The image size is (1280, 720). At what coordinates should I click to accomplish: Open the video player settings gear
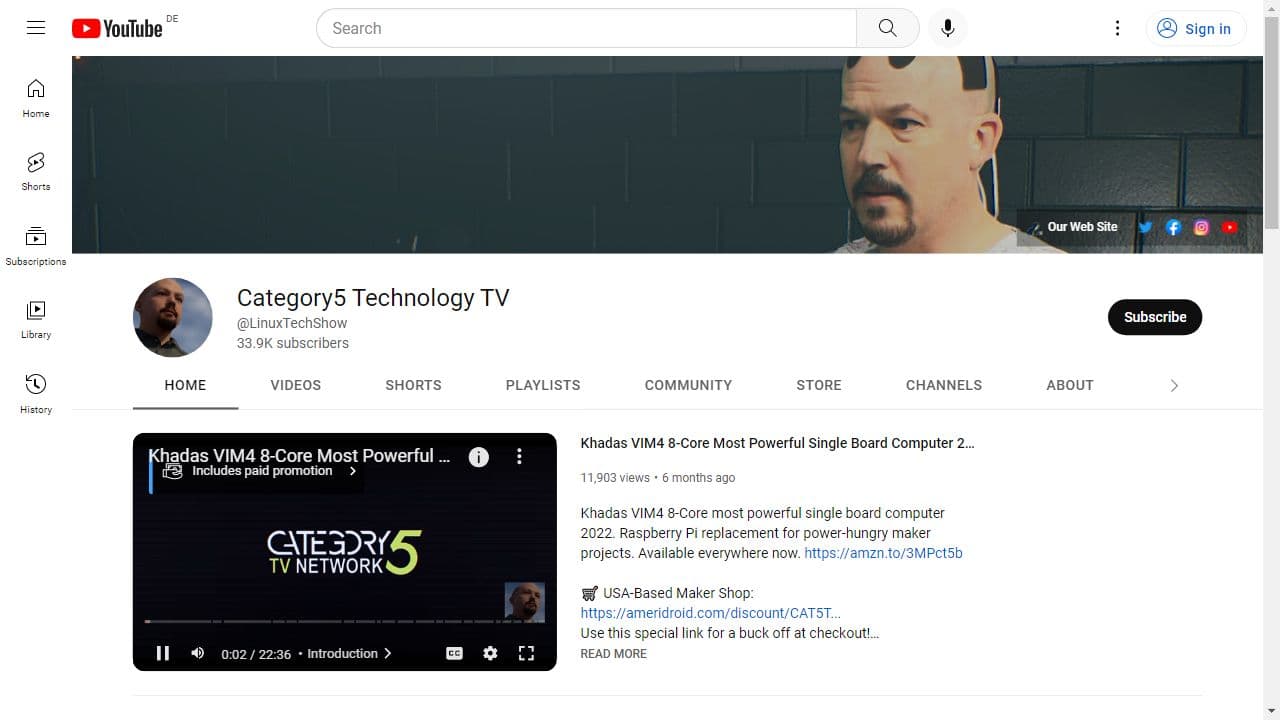click(490, 653)
